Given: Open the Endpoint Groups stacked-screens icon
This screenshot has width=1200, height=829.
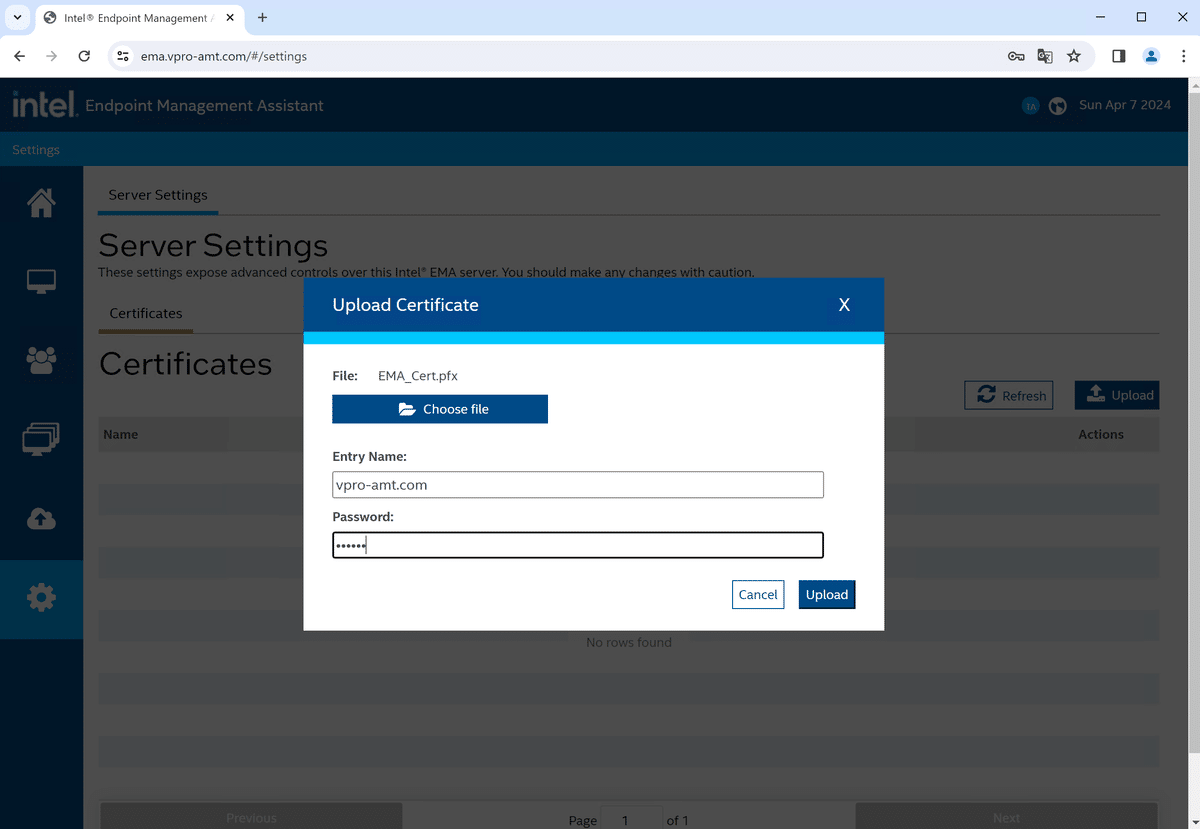Looking at the screenshot, I should click(x=41, y=439).
